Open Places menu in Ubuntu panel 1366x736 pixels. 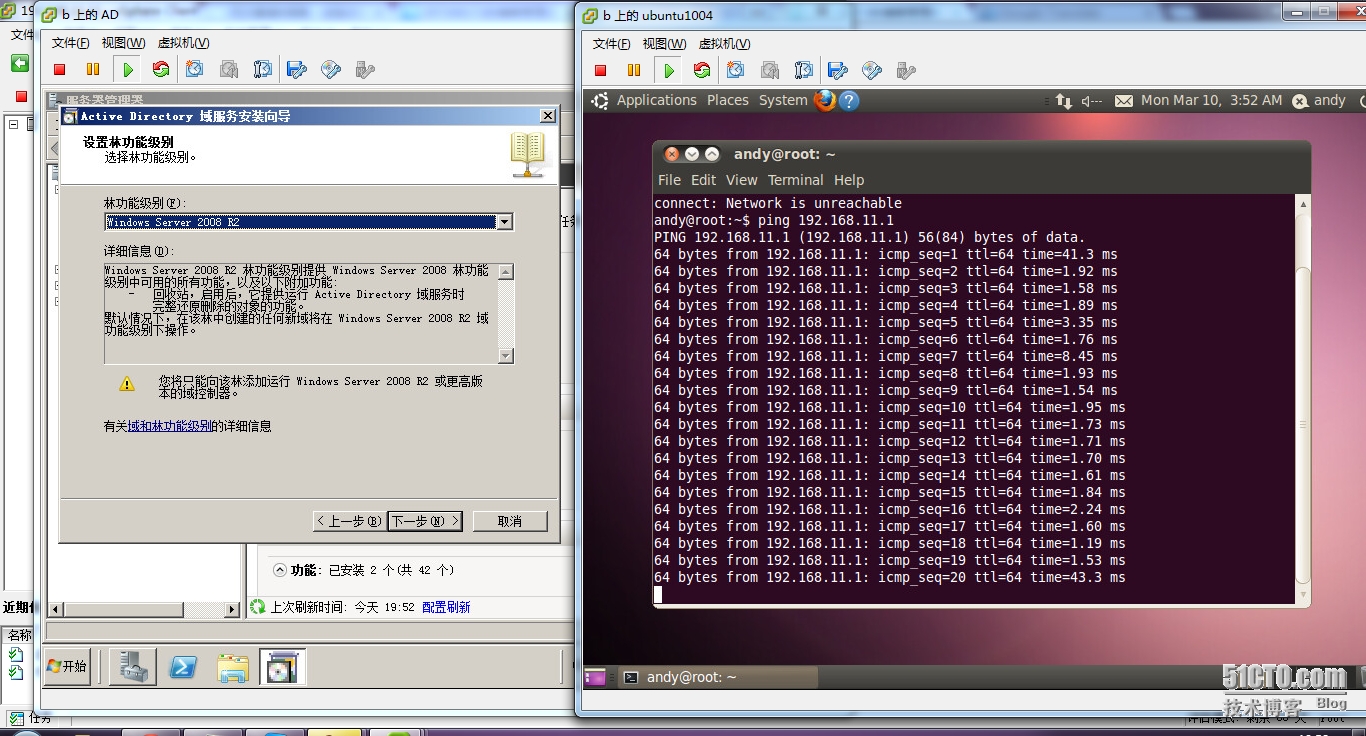(728, 100)
